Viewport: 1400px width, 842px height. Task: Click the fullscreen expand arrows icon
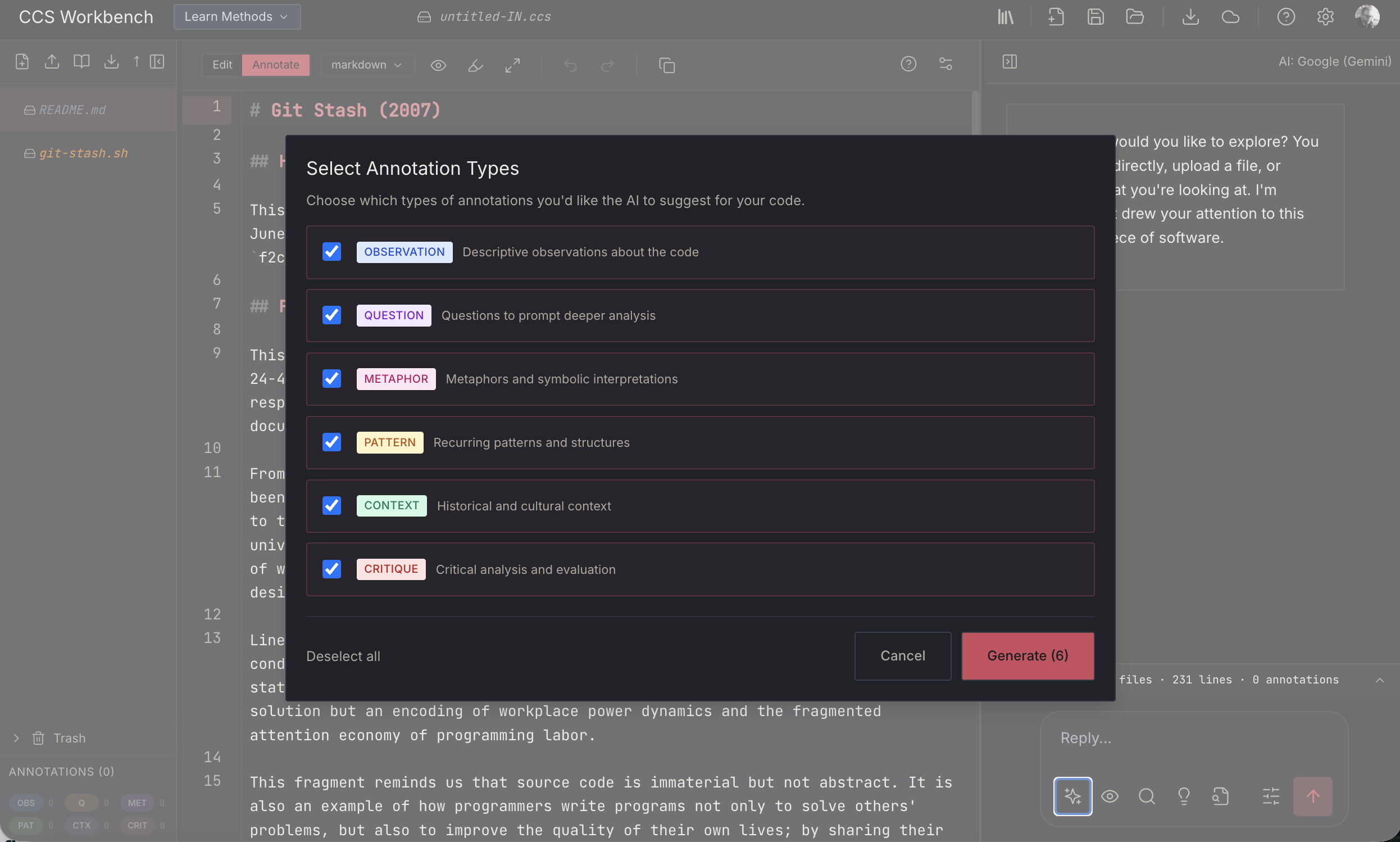[512, 65]
